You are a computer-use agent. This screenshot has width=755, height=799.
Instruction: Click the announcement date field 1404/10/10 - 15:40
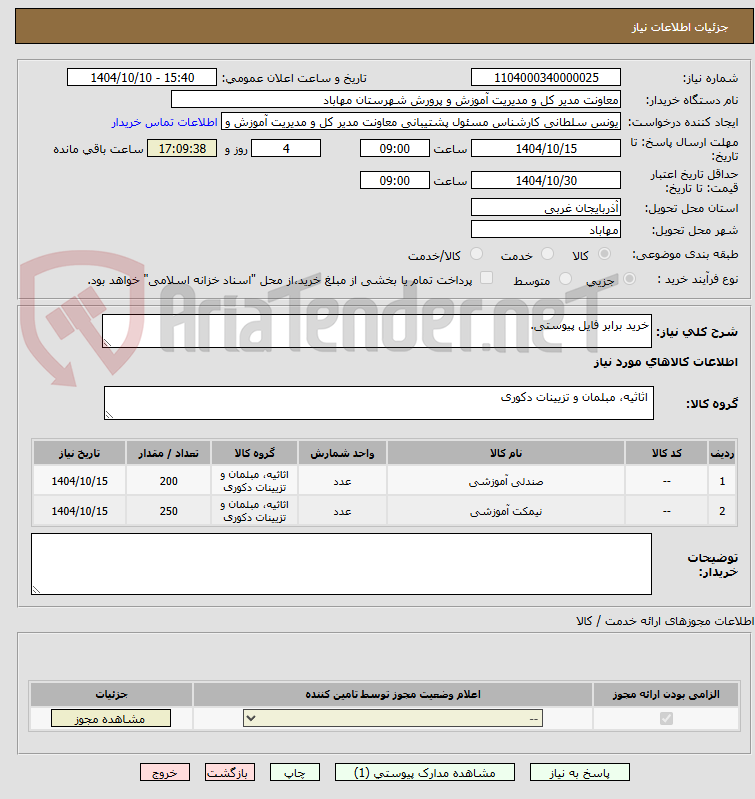[142, 77]
